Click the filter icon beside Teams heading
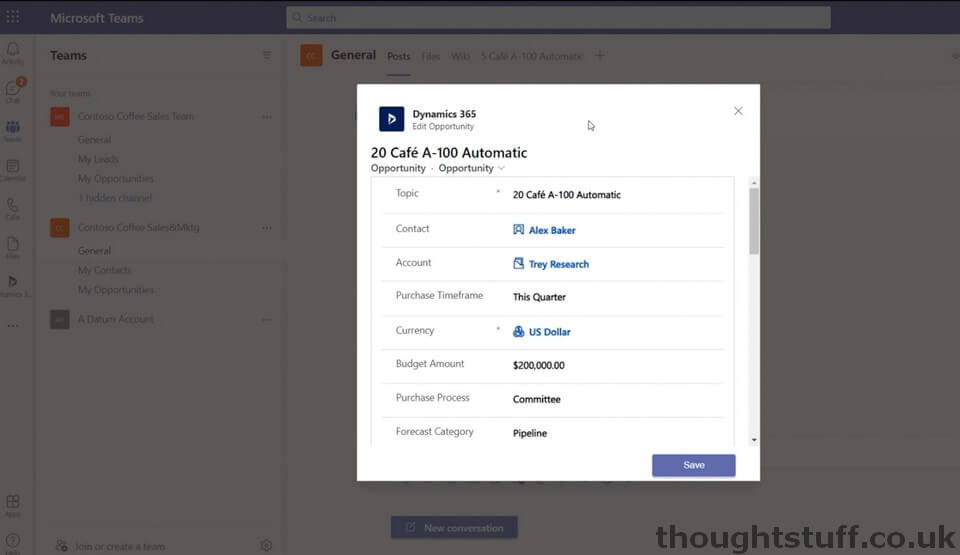Screen dimensions: 960x555 coord(267,55)
